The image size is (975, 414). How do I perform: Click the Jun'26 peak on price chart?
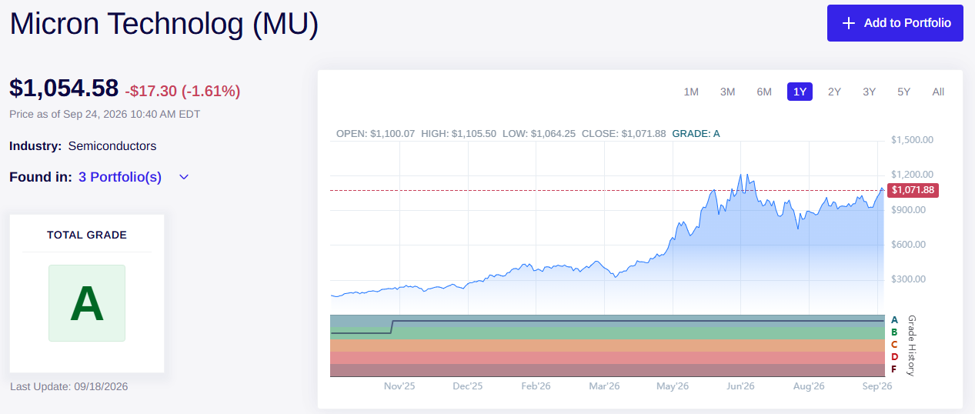click(741, 175)
